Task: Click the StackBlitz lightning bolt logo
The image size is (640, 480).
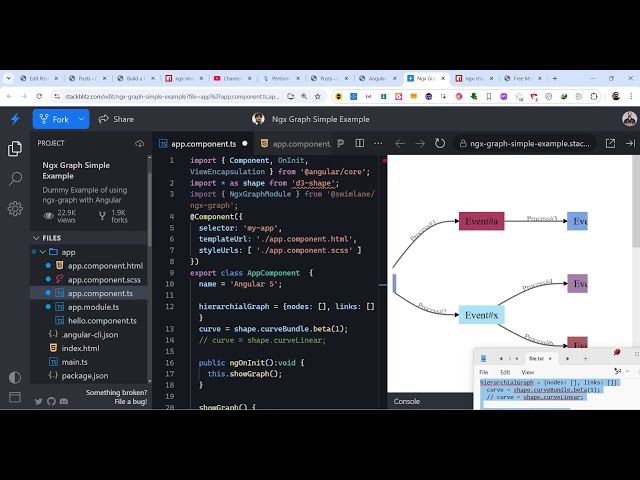Action: (15, 119)
